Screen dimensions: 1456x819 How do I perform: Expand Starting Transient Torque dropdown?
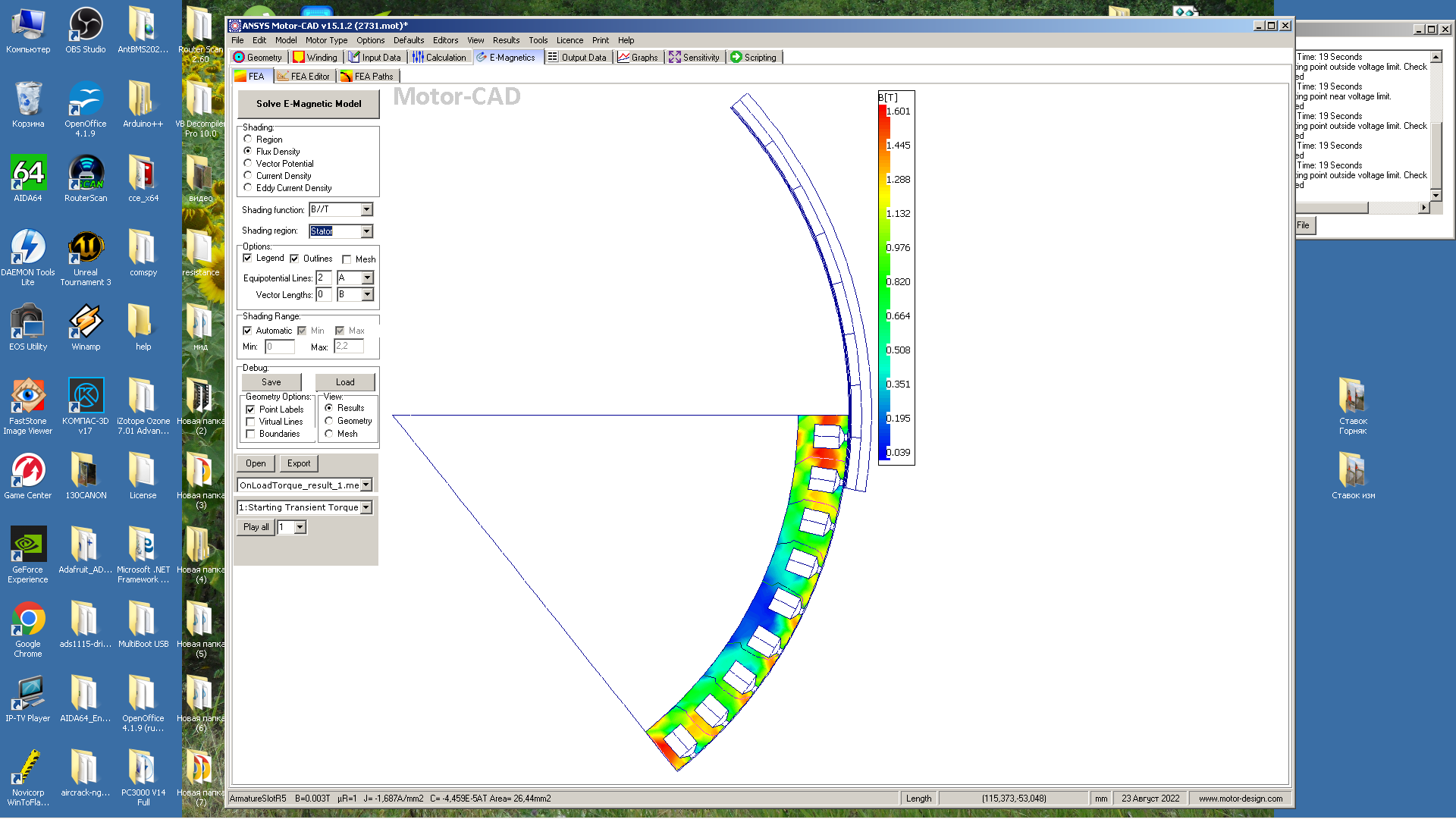point(366,507)
